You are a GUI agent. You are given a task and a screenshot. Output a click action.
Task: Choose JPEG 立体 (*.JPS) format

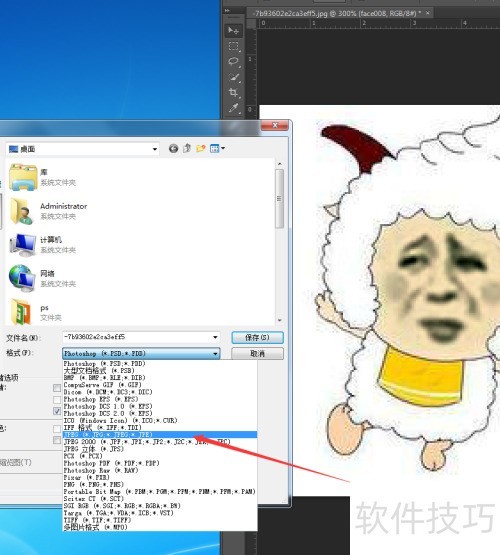coord(160,449)
